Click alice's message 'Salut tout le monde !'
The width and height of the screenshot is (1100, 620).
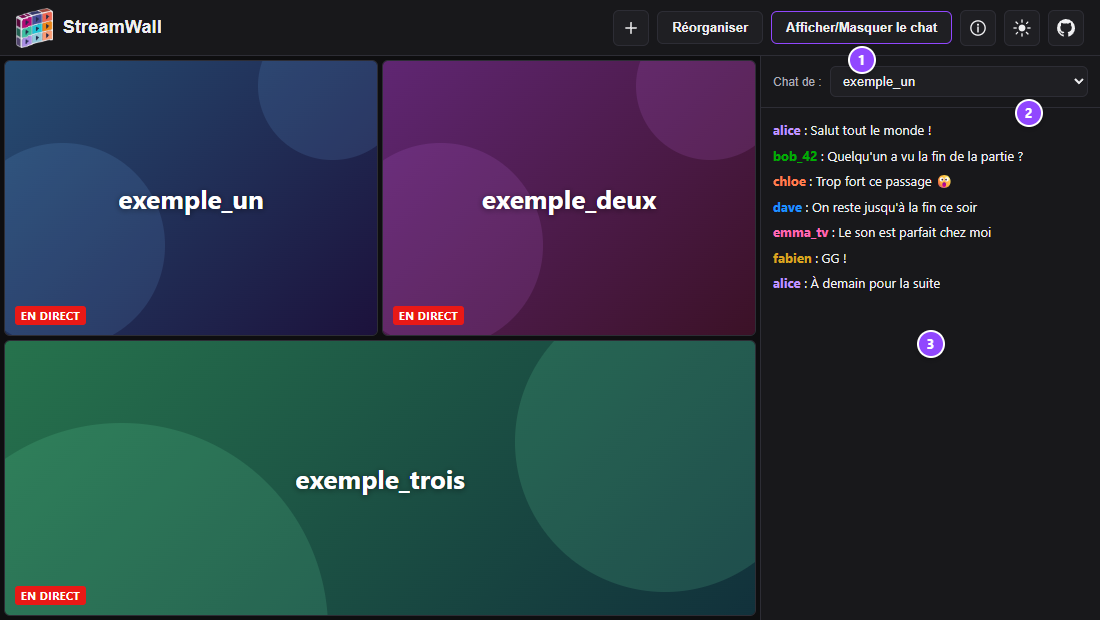pos(871,130)
